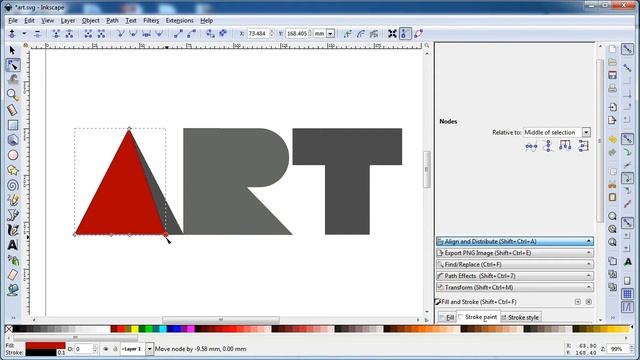Select the Selector arrow tool
640x360 pixels.
tap(12, 50)
